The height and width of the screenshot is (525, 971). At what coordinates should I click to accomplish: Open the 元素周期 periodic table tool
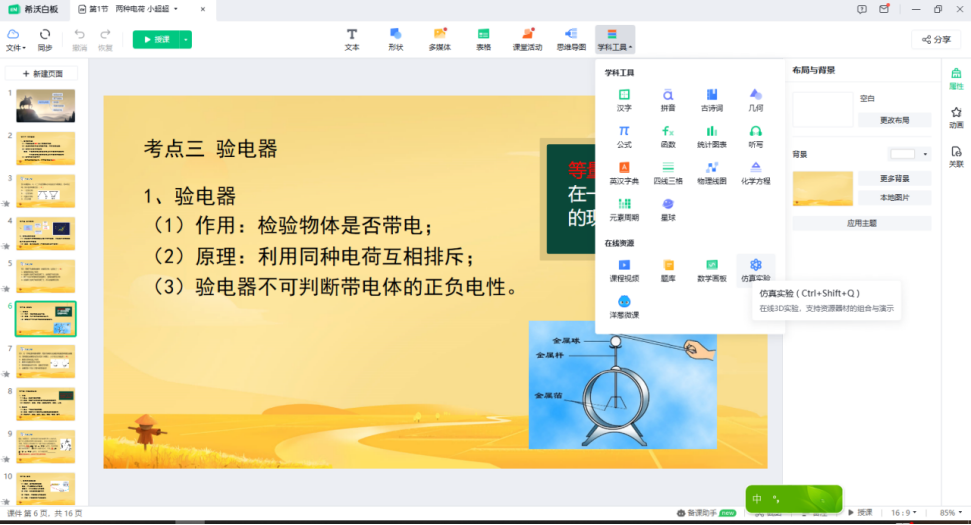tap(624, 208)
